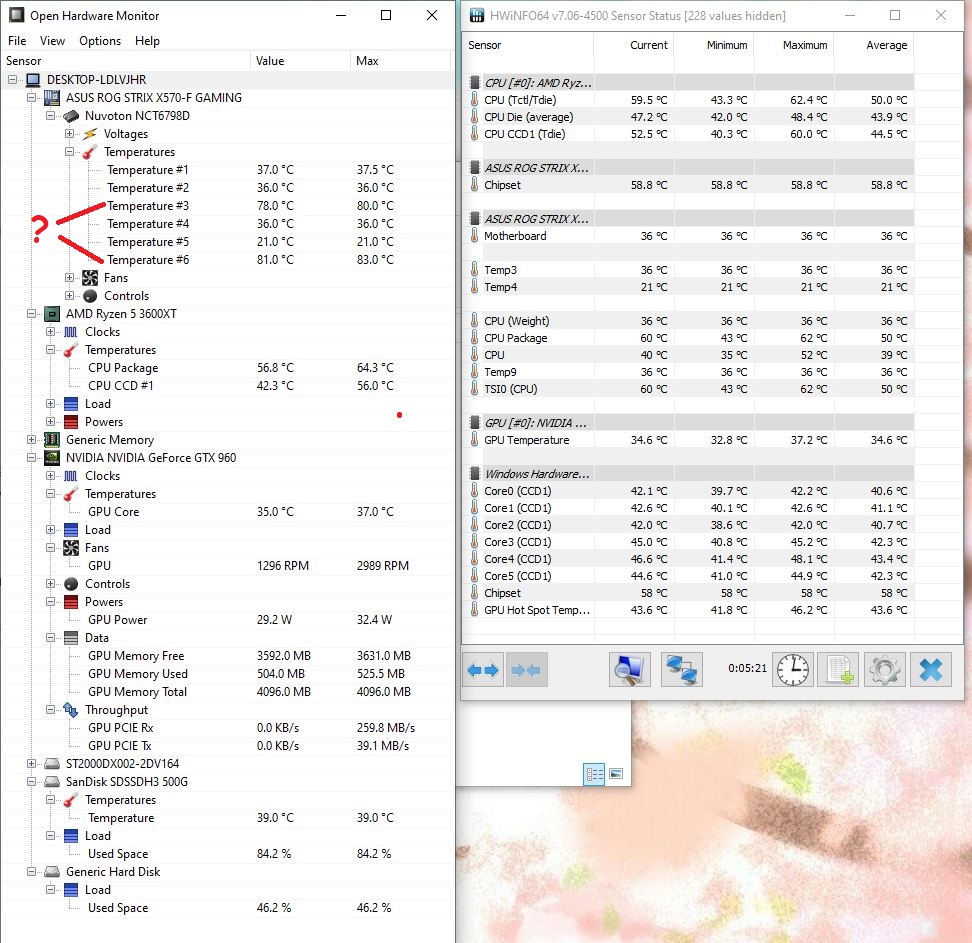Select the Temperature #3 row
Image resolution: width=972 pixels, height=943 pixels.
click(x=228, y=206)
